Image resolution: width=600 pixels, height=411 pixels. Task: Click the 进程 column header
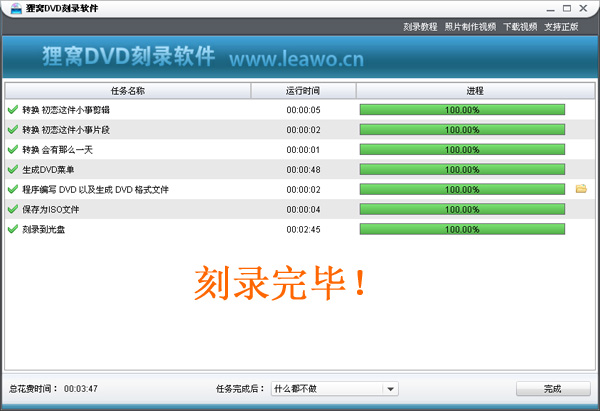475,91
